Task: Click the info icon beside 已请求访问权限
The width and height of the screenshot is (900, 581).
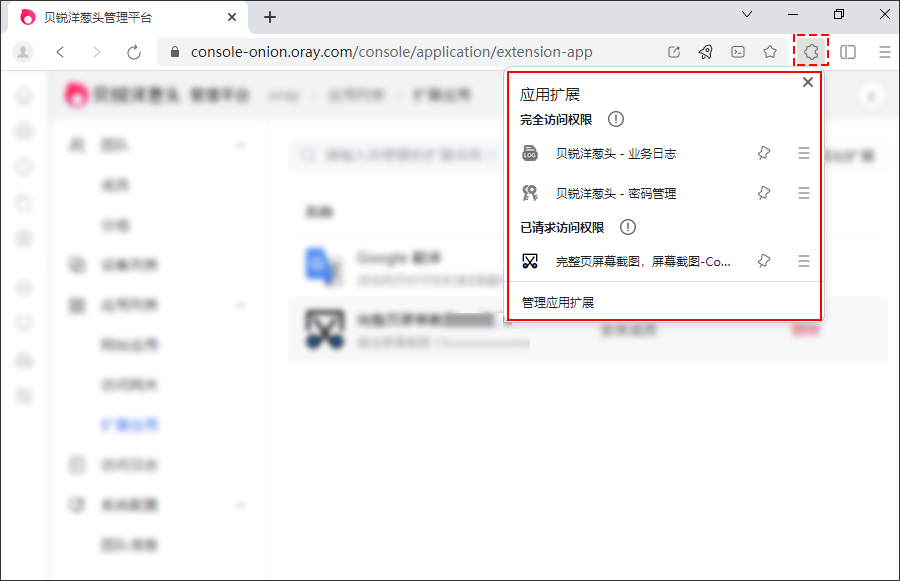Action: [628, 227]
